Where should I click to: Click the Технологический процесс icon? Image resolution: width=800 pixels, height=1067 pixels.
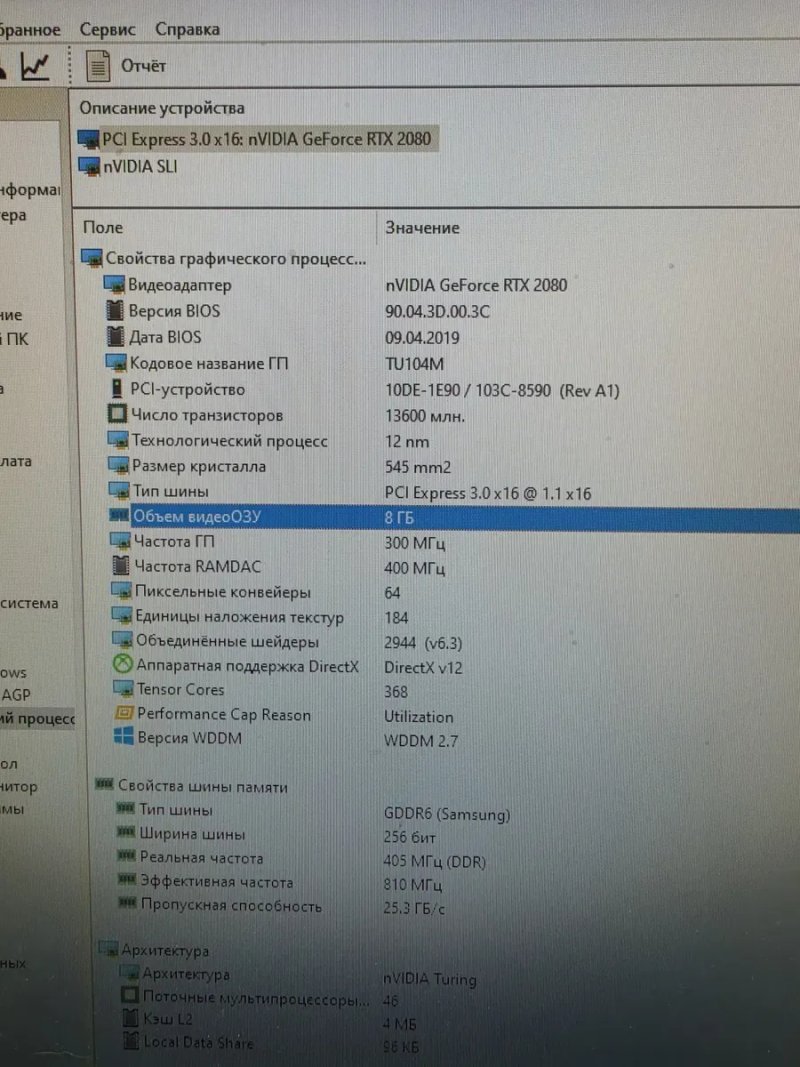point(118,440)
